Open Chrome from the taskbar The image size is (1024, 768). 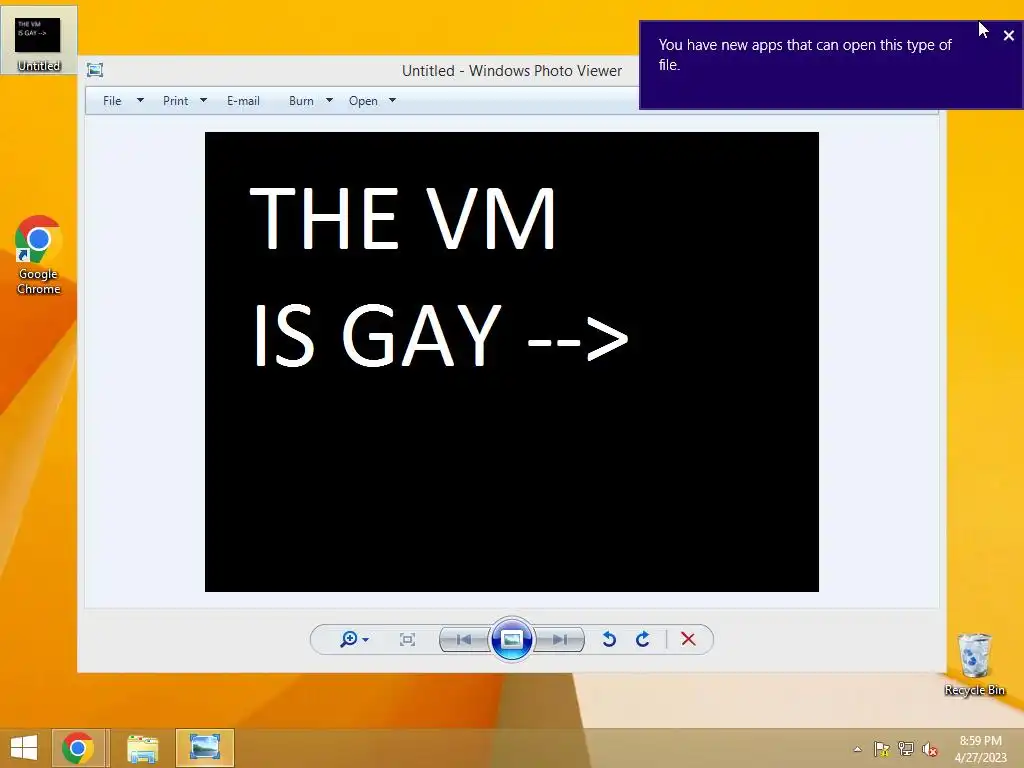point(78,748)
